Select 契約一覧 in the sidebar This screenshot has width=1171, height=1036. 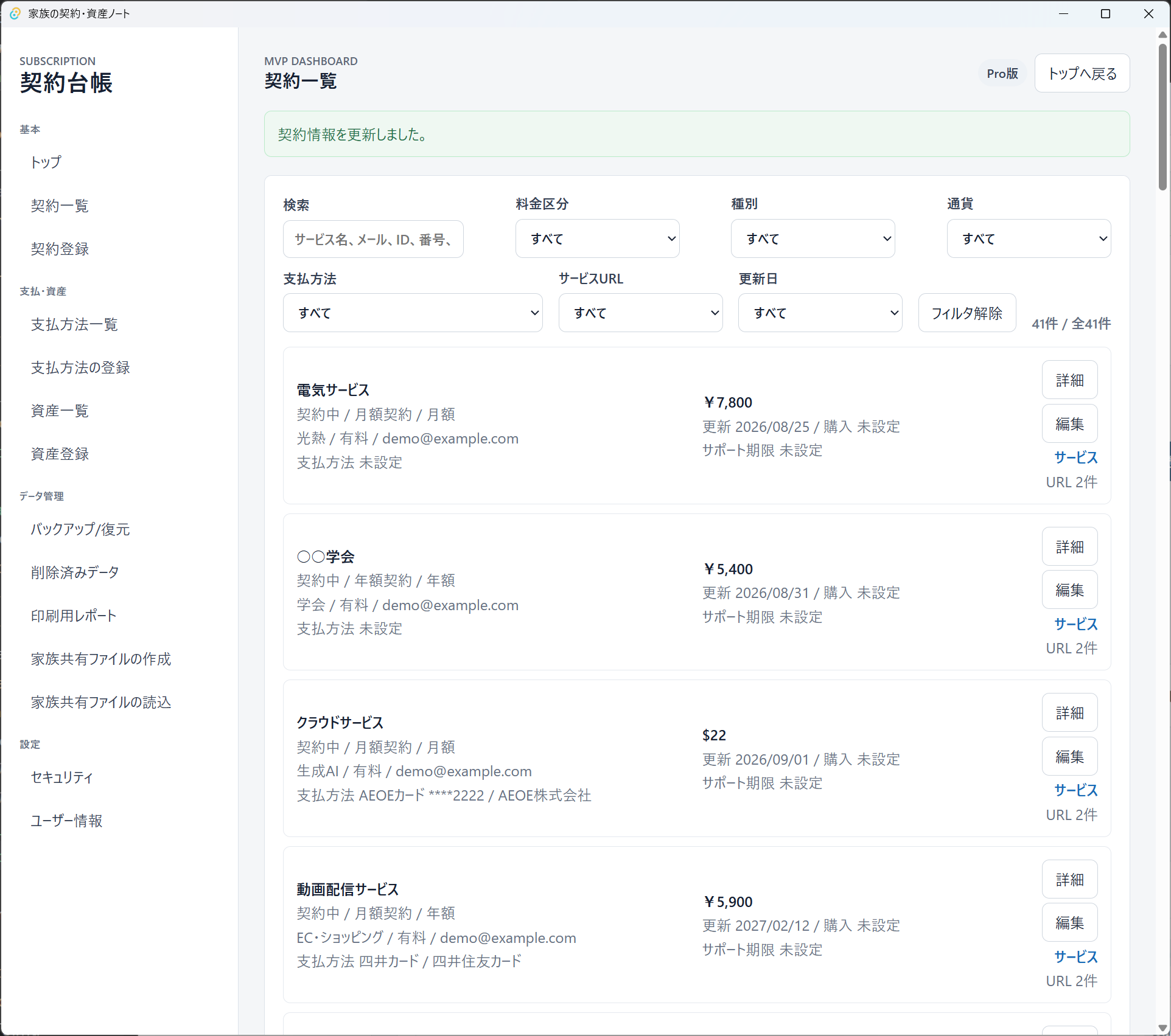(x=60, y=206)
